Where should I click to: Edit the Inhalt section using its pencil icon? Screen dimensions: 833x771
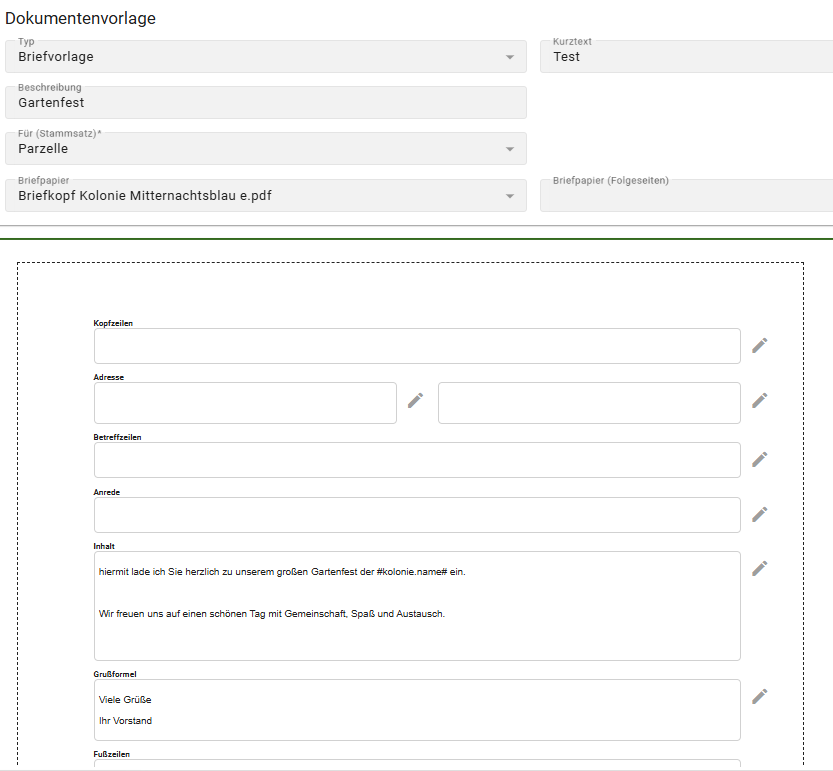760,568
